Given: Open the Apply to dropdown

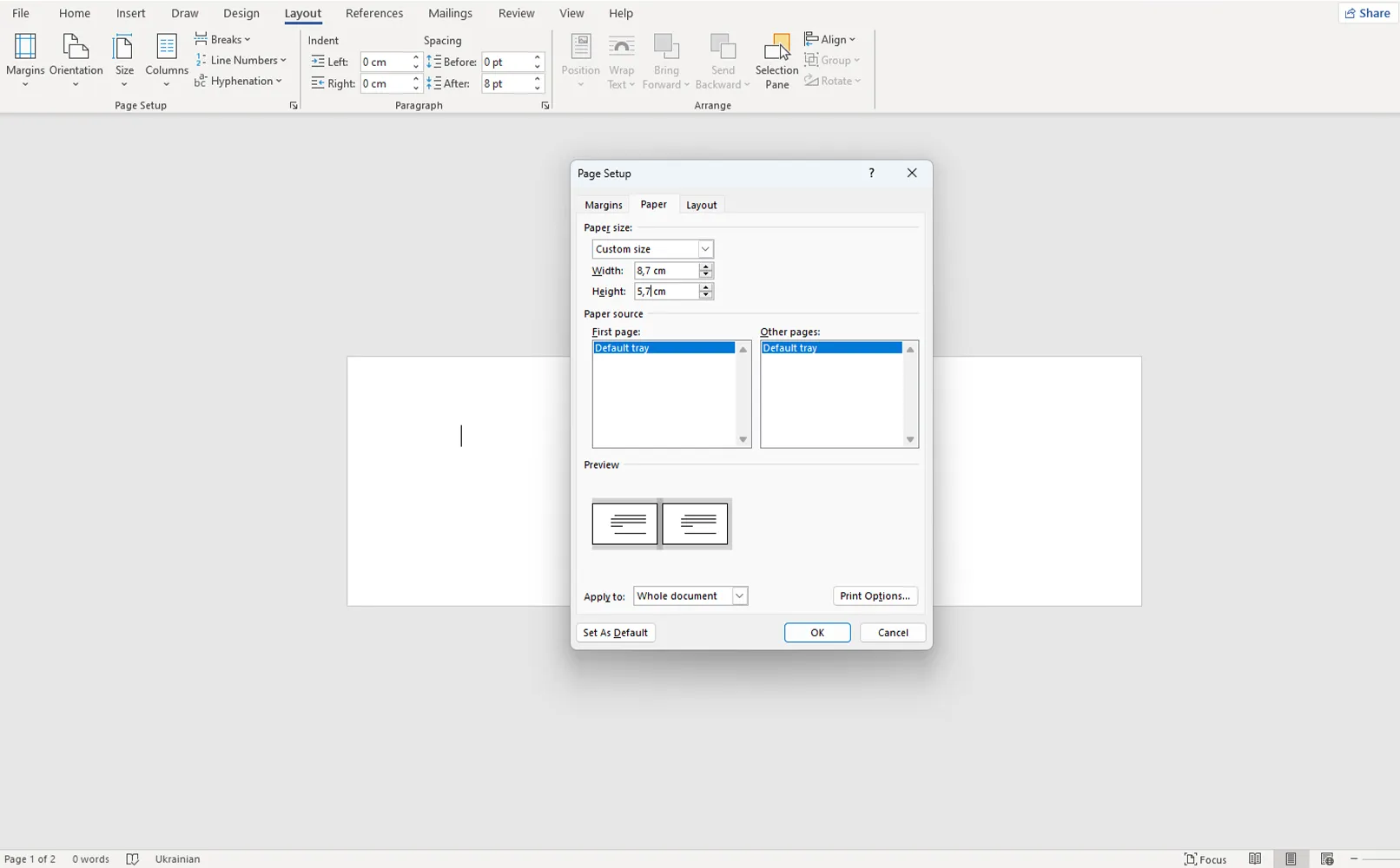Looking at the screenshot, I should (690, 596).
